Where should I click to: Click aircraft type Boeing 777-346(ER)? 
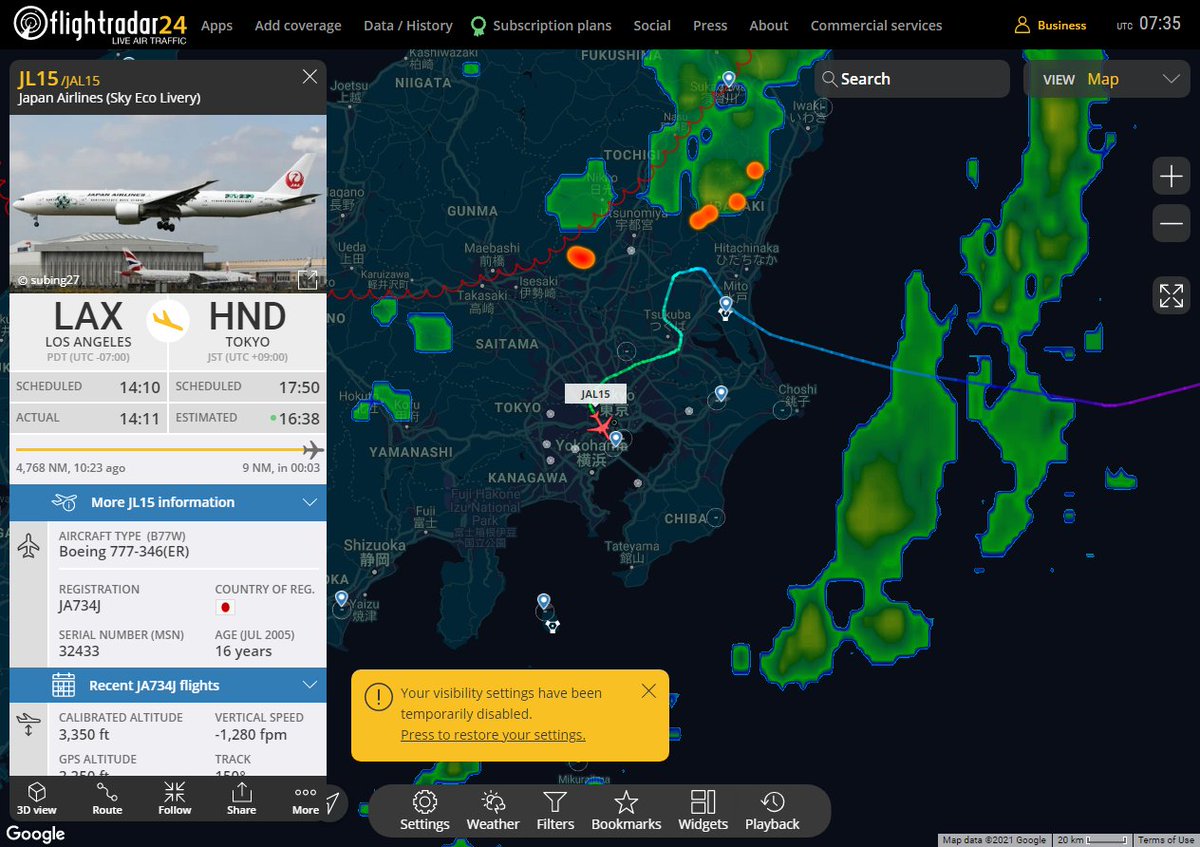[124, 552]
